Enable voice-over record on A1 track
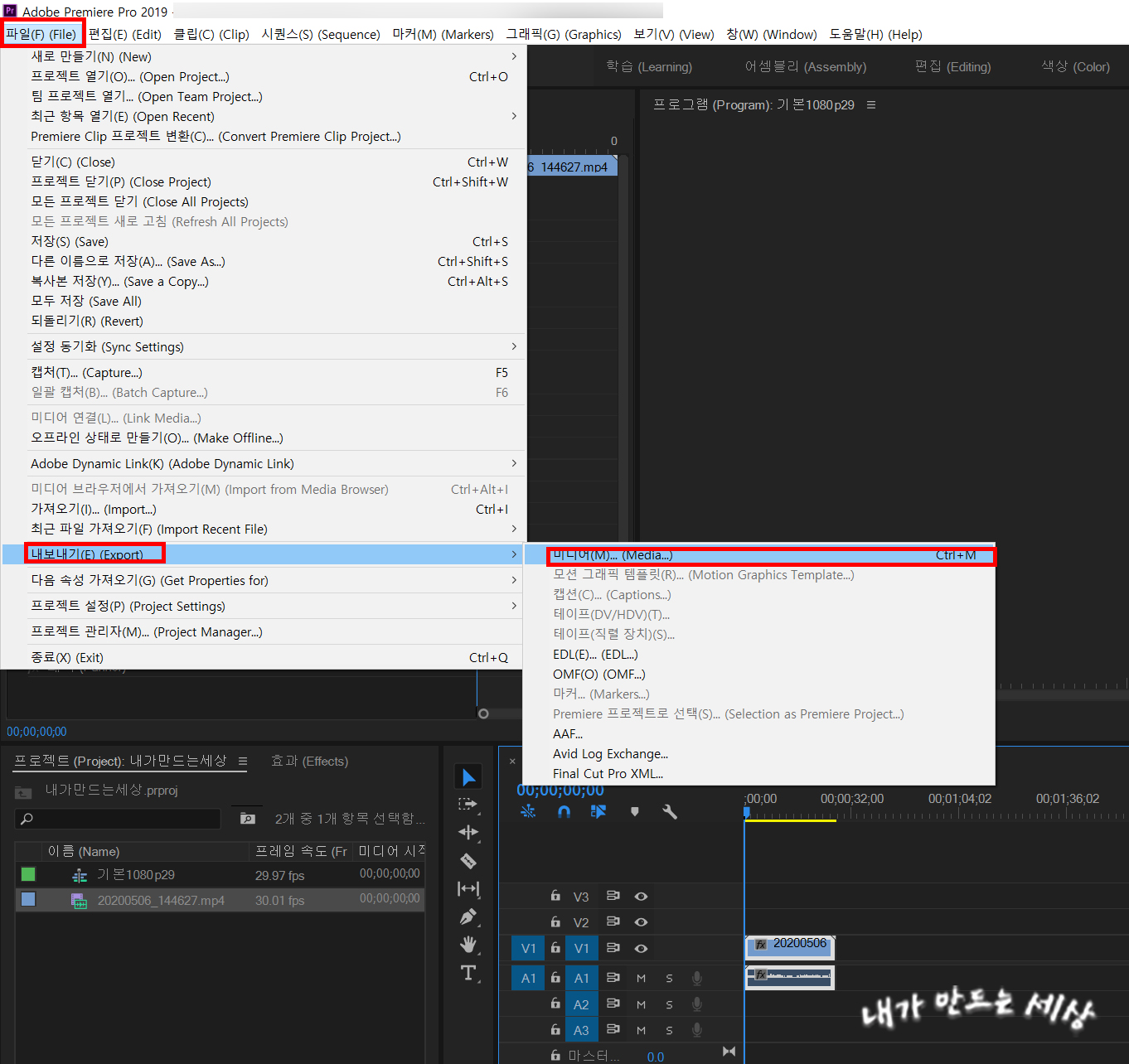 pyautogui.click(x=697, y=978)
